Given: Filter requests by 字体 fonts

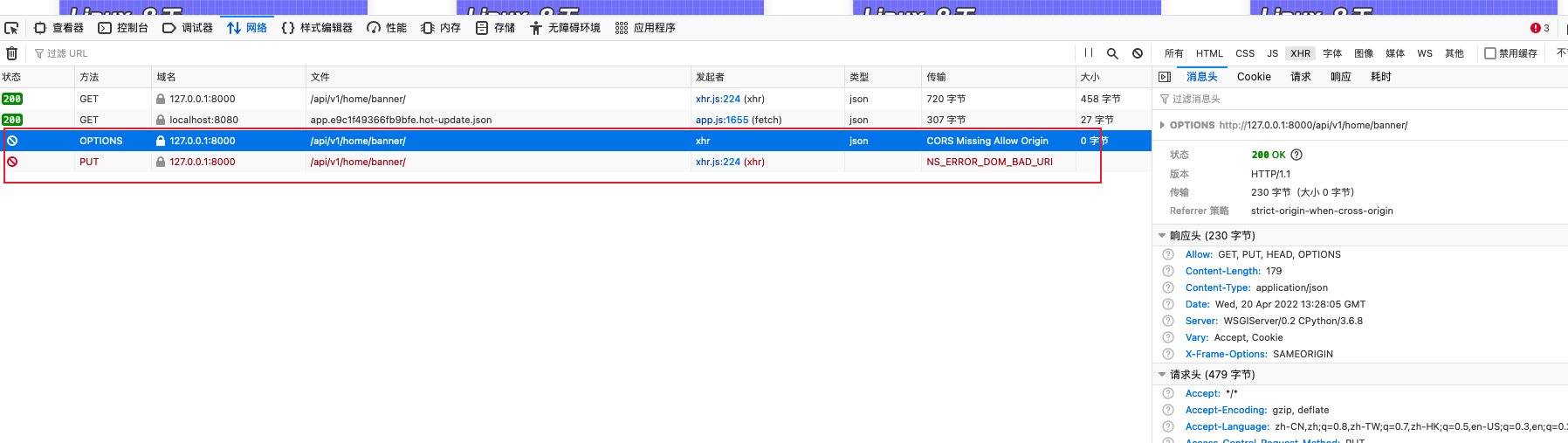Looking at the screenshot, I should (1332, 53).
